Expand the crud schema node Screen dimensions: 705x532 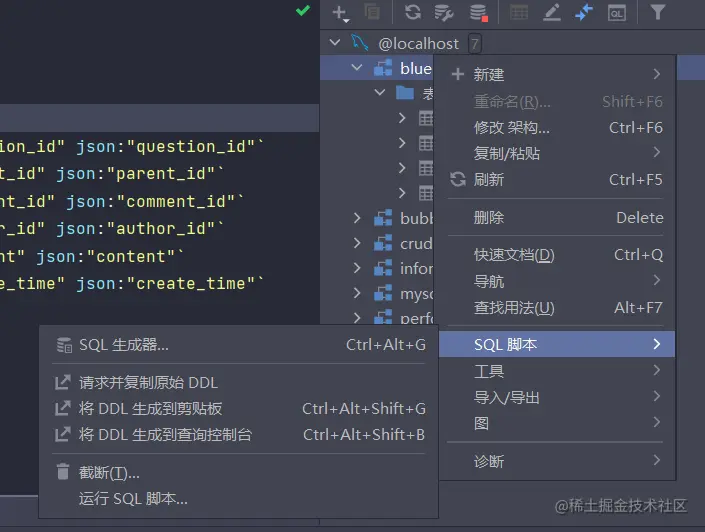tap(357, 243)
